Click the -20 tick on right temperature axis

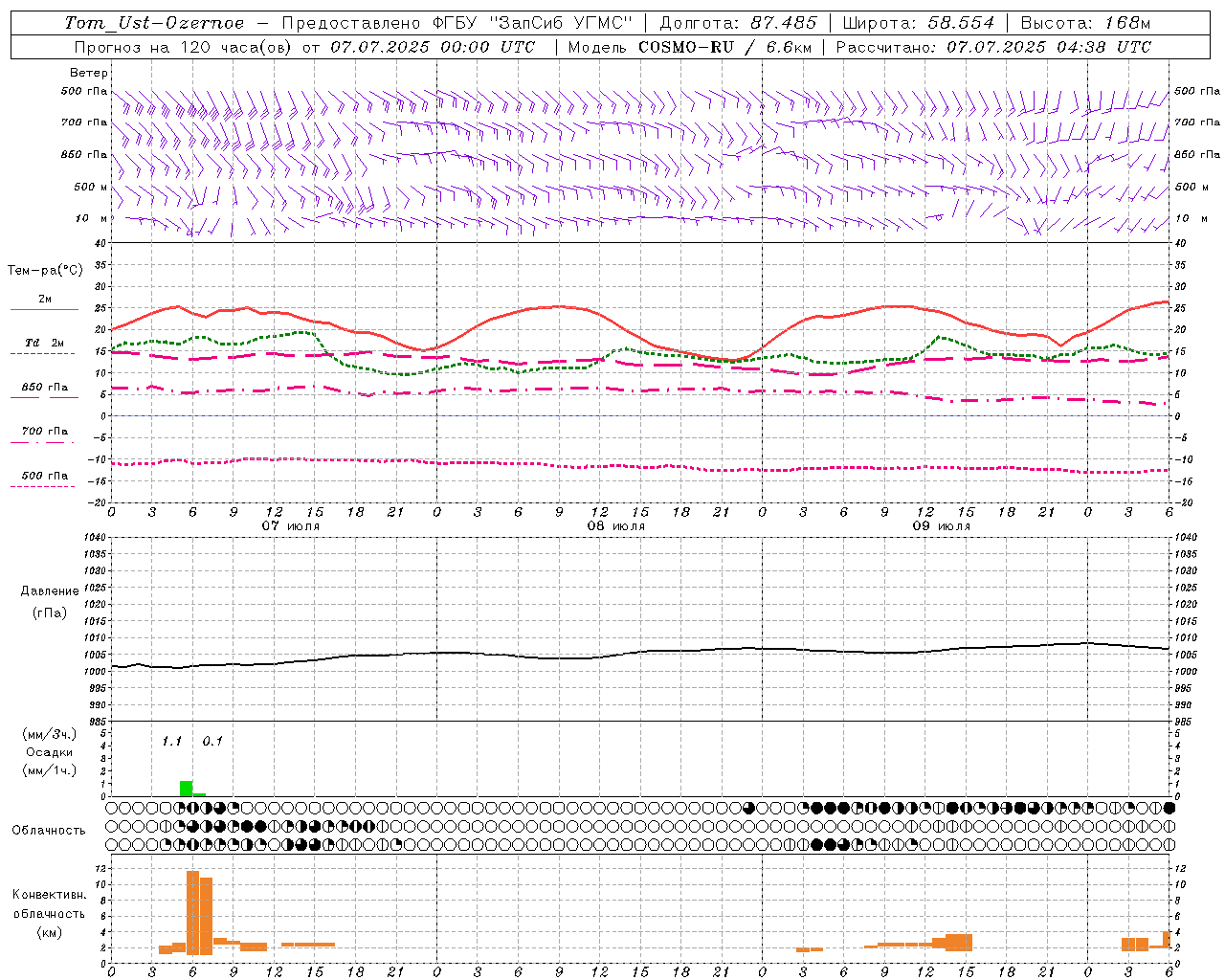tap(1182, 502)
